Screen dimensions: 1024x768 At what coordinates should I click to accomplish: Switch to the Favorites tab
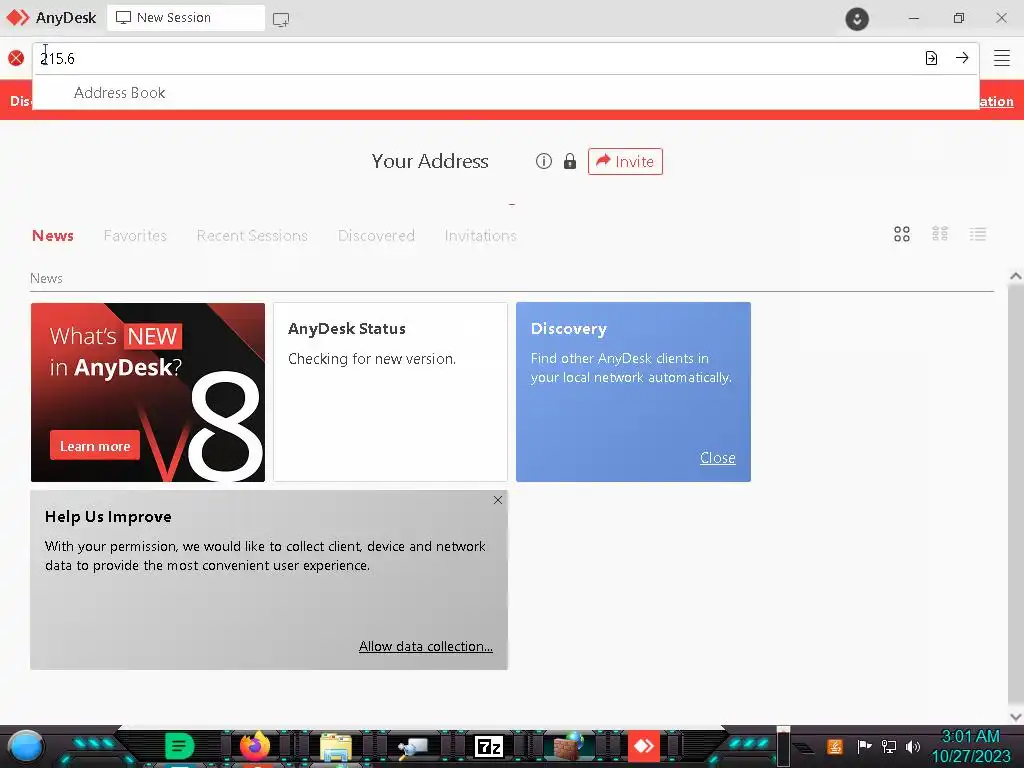(135, 236)
